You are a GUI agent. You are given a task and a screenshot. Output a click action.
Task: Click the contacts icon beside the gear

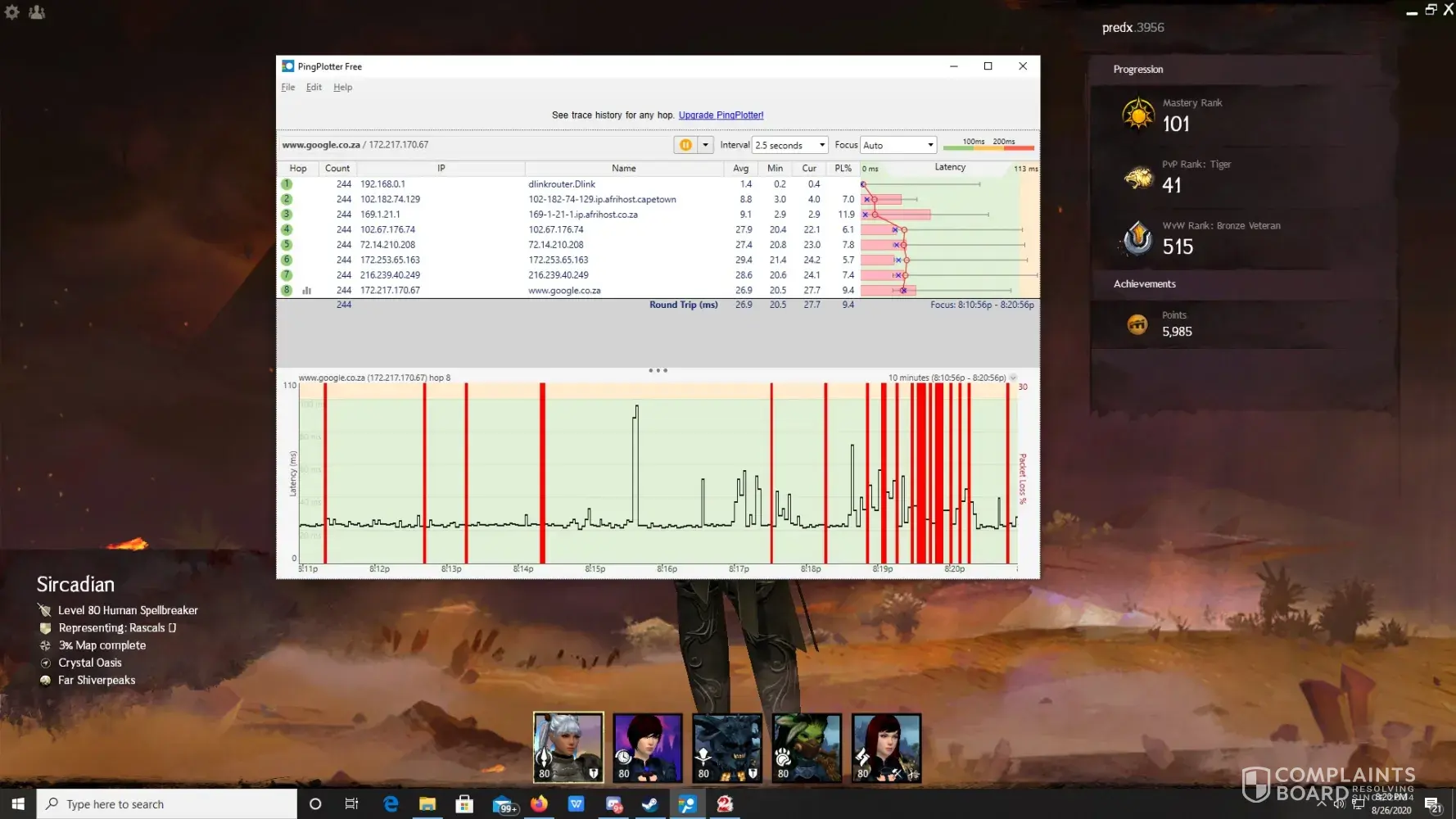(37, 12)
